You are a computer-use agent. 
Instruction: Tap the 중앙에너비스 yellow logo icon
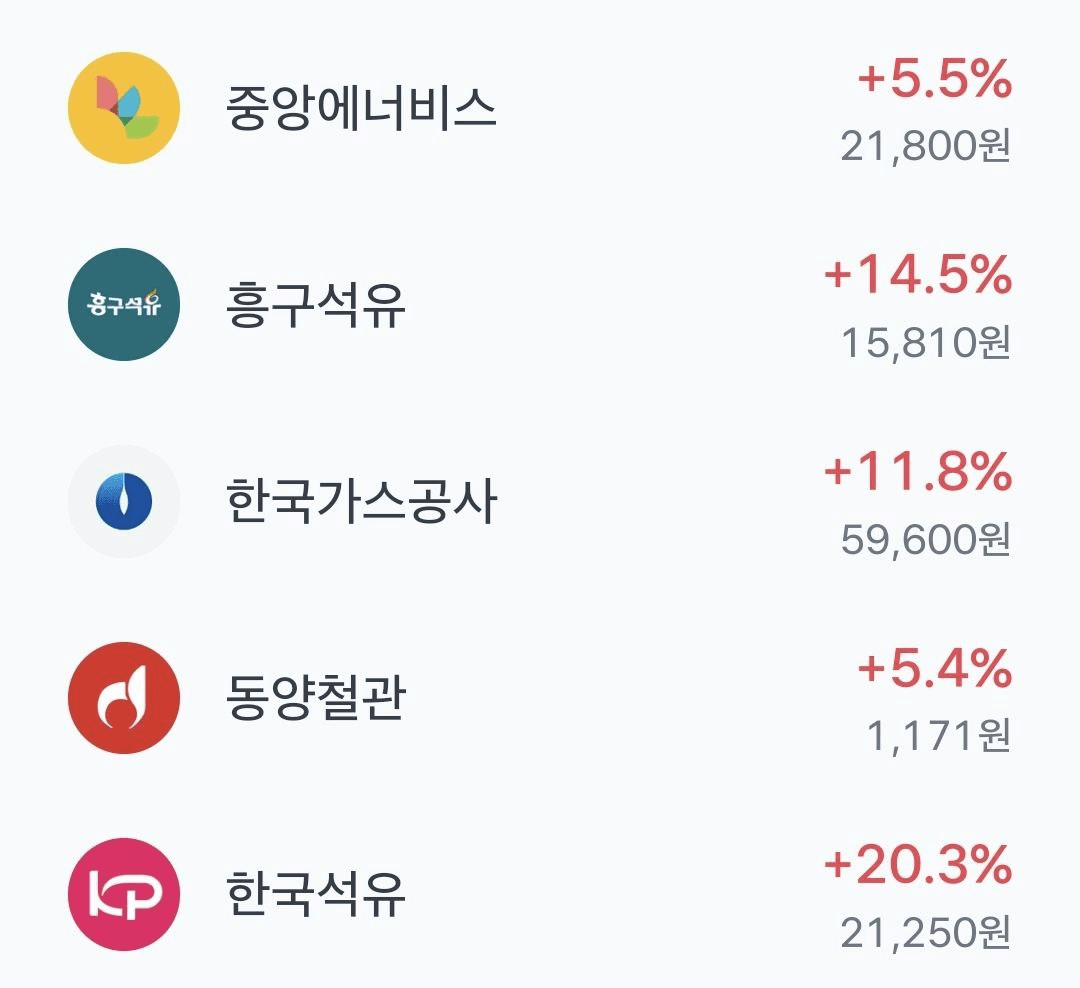124,107
